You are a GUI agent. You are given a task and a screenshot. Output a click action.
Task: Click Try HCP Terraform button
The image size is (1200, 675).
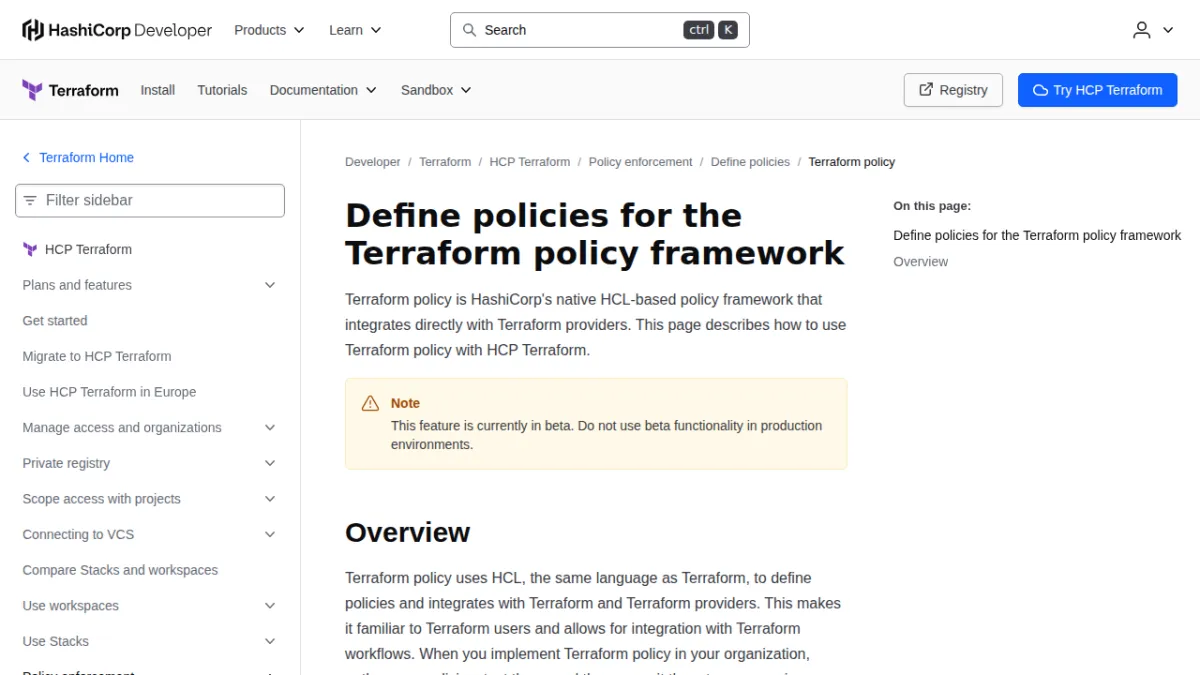(1098, 90)
